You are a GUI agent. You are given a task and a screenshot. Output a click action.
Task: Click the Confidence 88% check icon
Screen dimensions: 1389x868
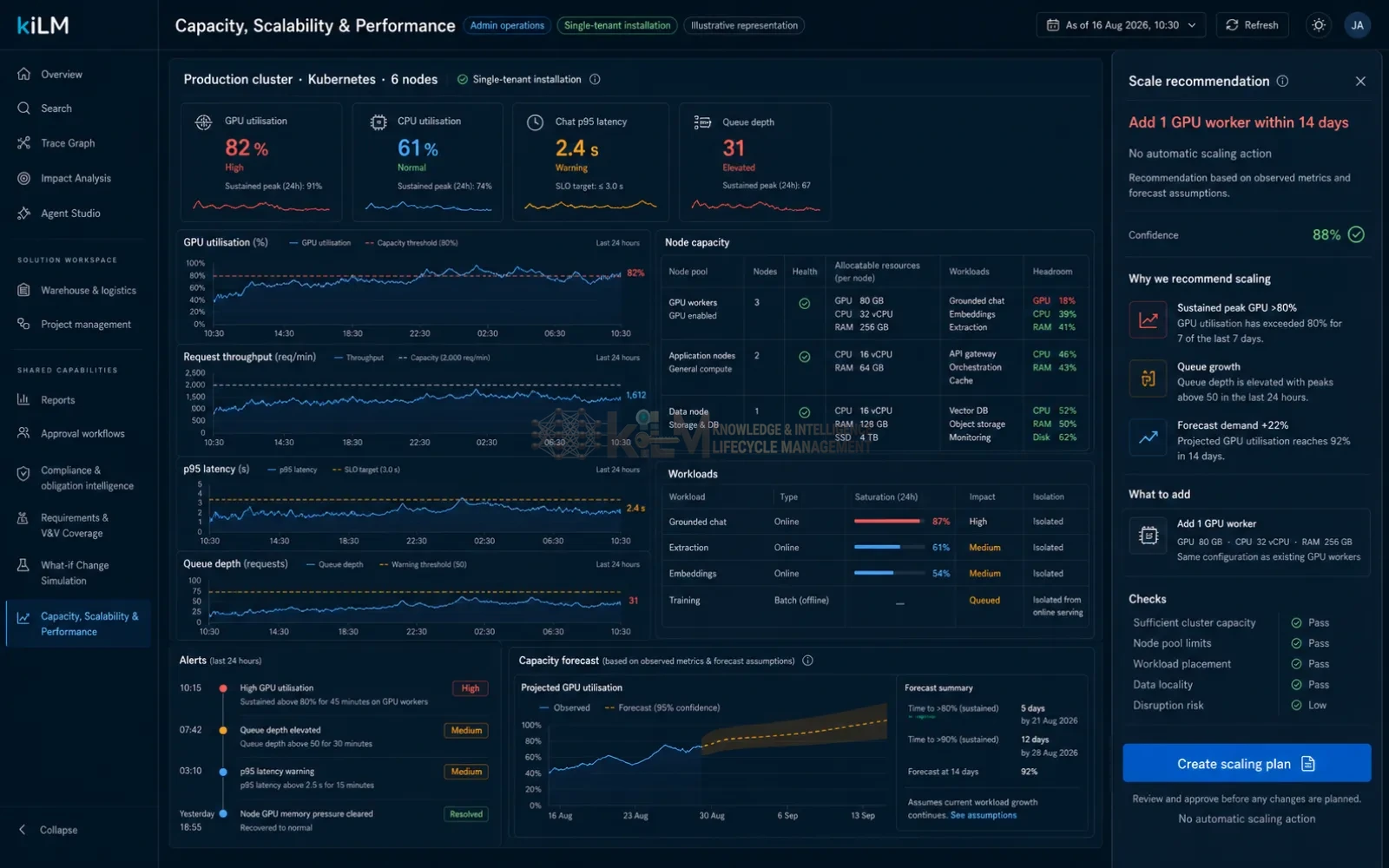[x=1356, y=234]
